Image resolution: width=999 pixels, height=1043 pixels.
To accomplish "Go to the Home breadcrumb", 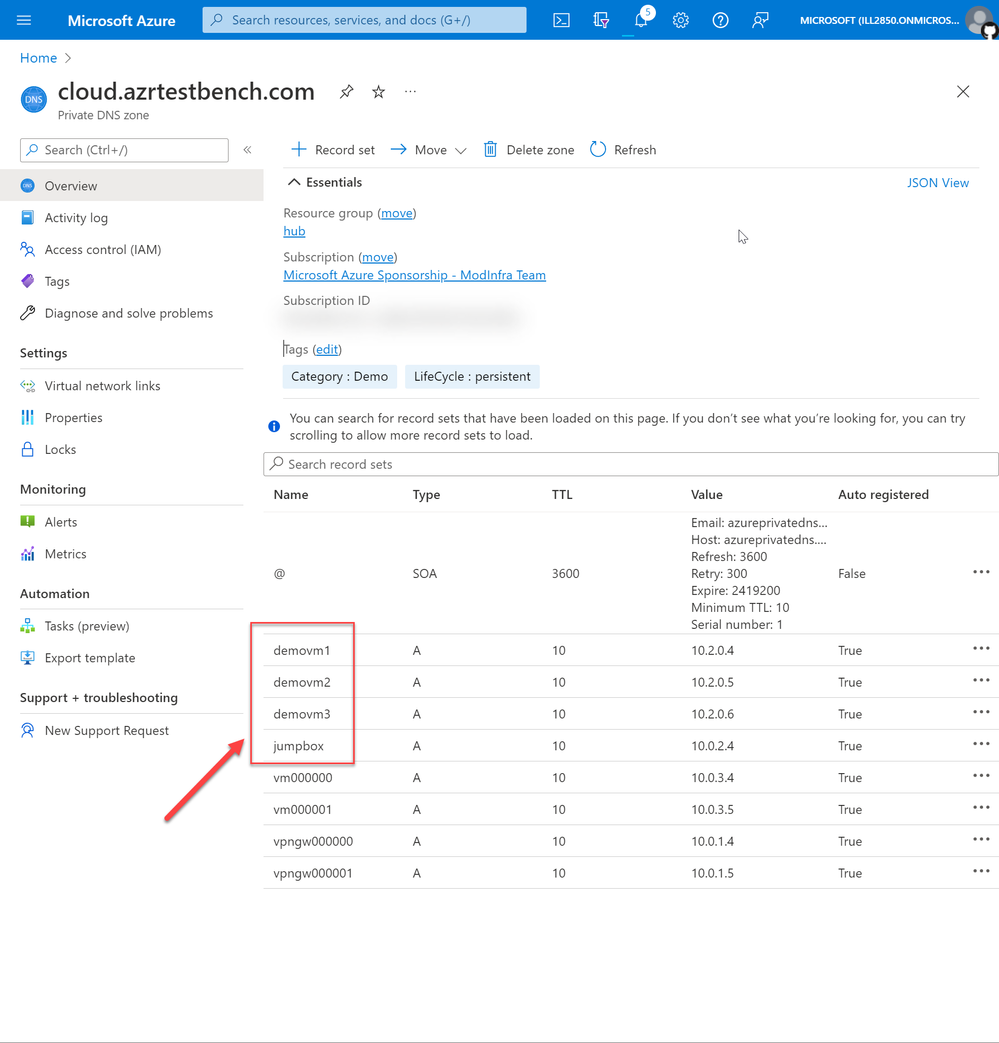I will tap(39, 58).
